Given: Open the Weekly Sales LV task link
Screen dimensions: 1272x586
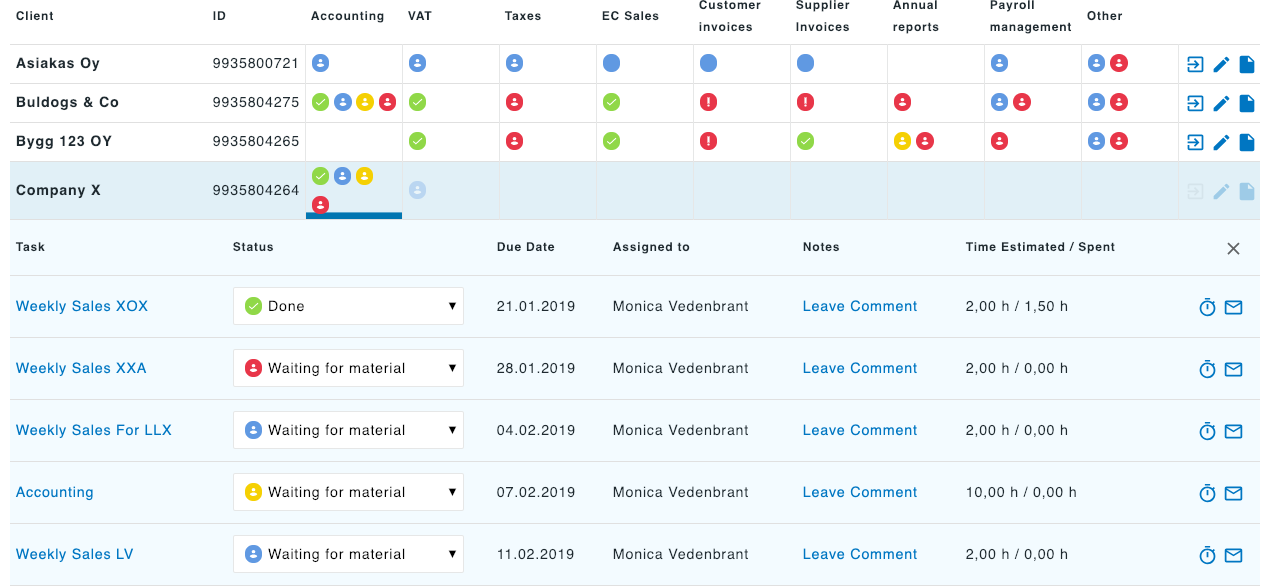Looking at the screenshot, I should click(x=74, y=554).
